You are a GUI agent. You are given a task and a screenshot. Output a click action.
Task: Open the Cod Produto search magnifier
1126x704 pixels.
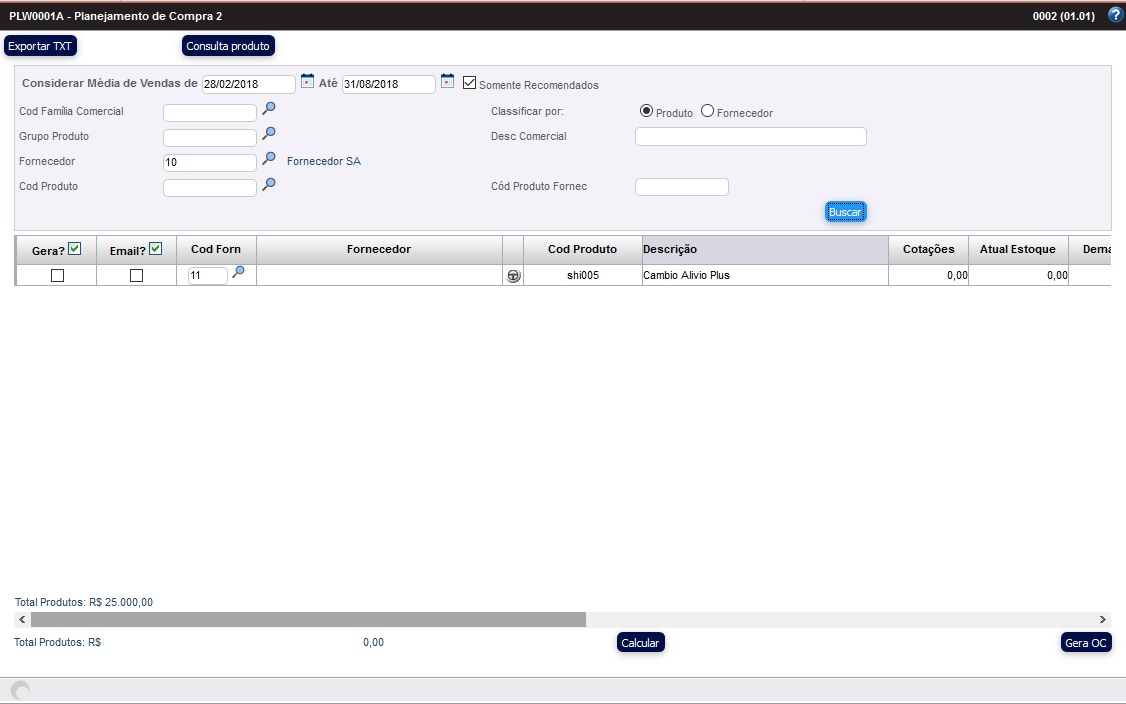click(x=268, y=185)
